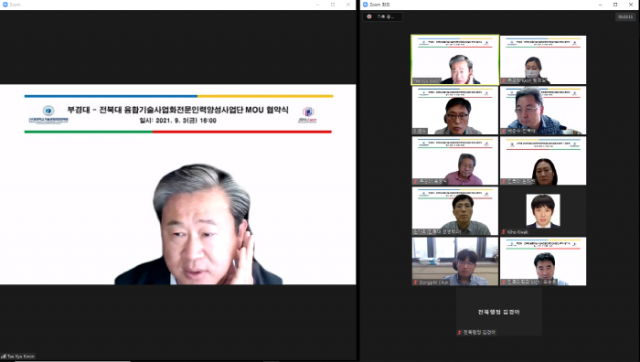Select the video tile with the office window background
This screenshot has height=362, width=640.
pyautogui.click(x=455, y=261)
